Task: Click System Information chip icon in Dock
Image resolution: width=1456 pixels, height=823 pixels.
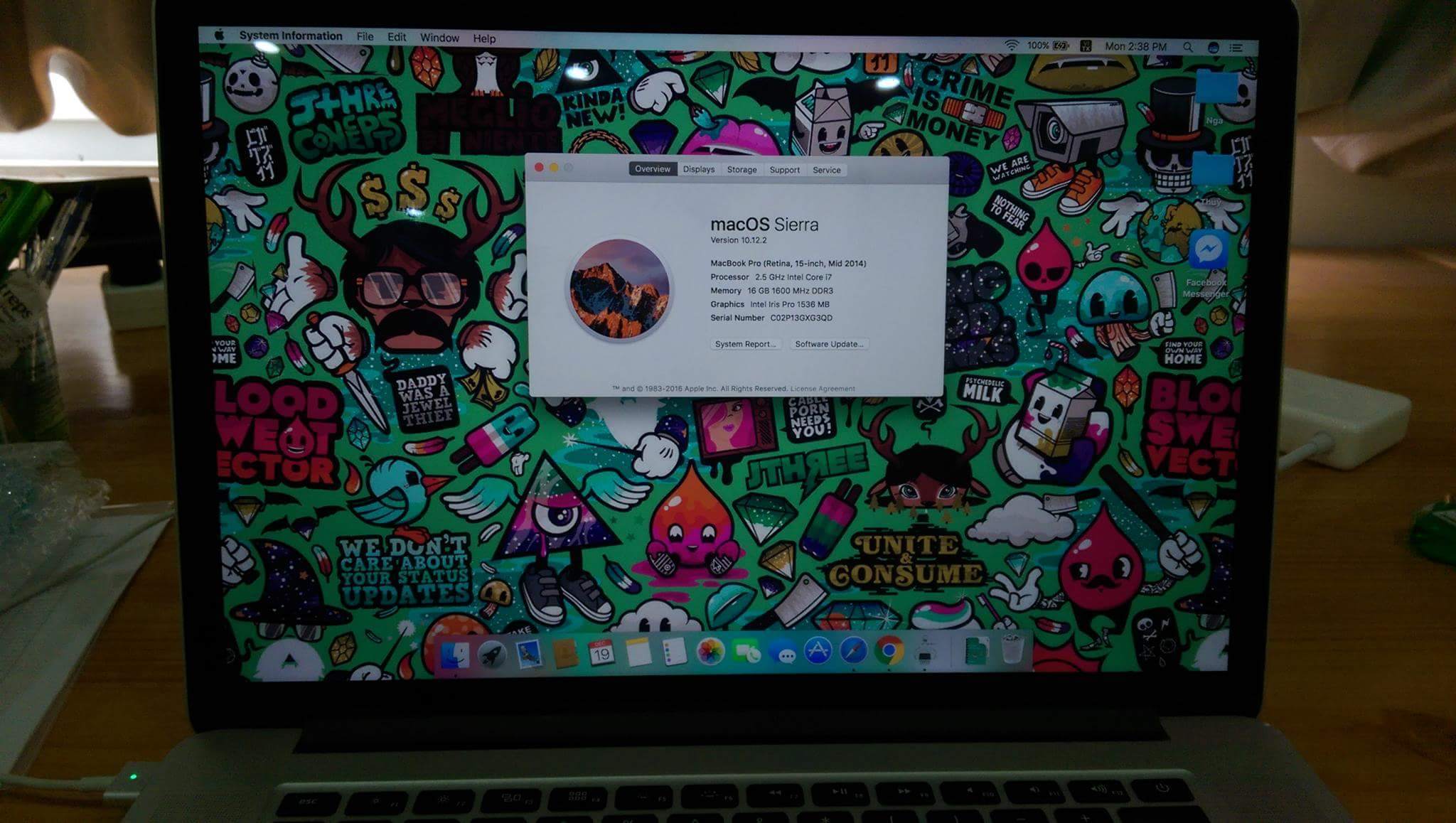Action: (x=924, y=651)
